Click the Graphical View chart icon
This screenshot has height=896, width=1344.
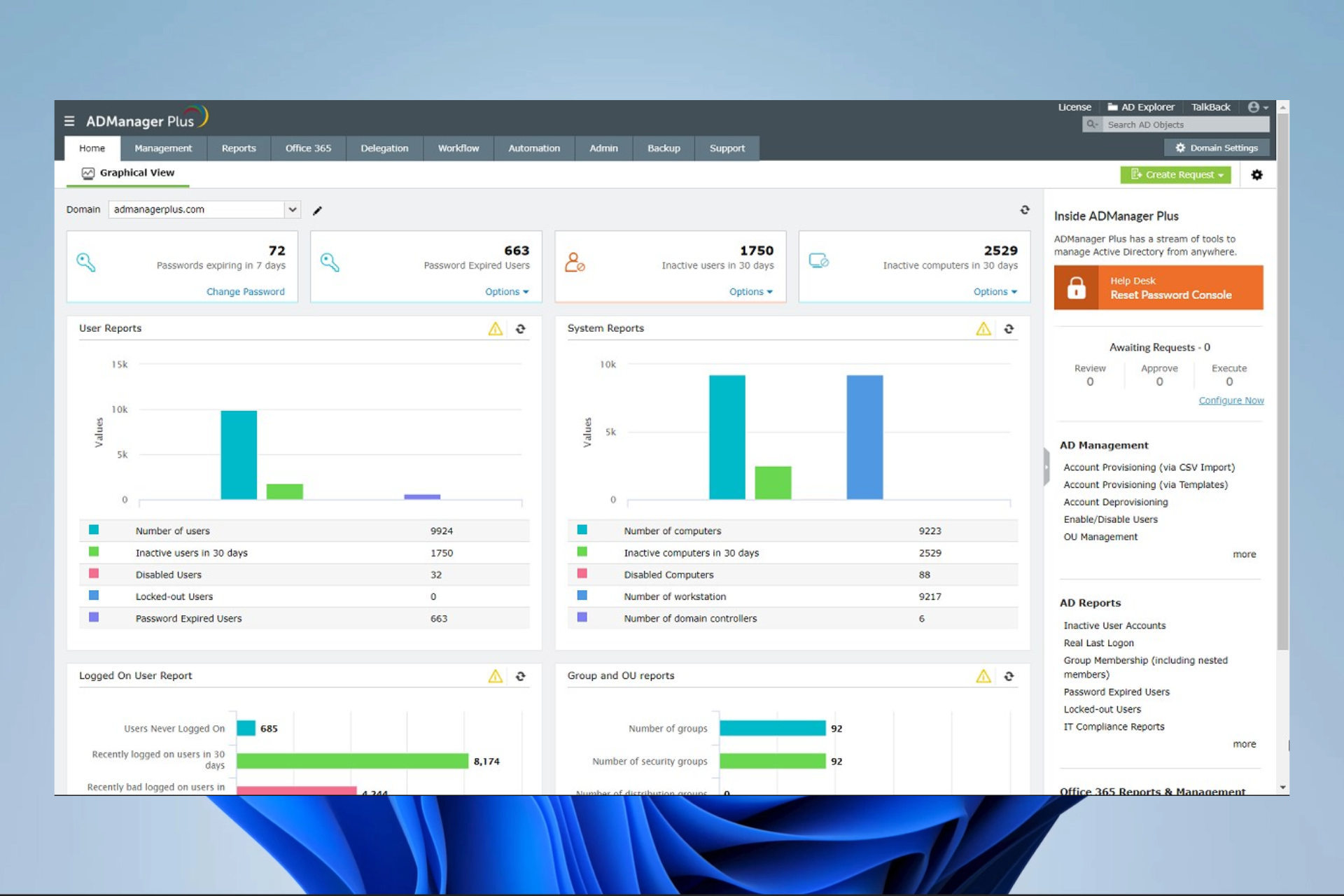point(88,173)
